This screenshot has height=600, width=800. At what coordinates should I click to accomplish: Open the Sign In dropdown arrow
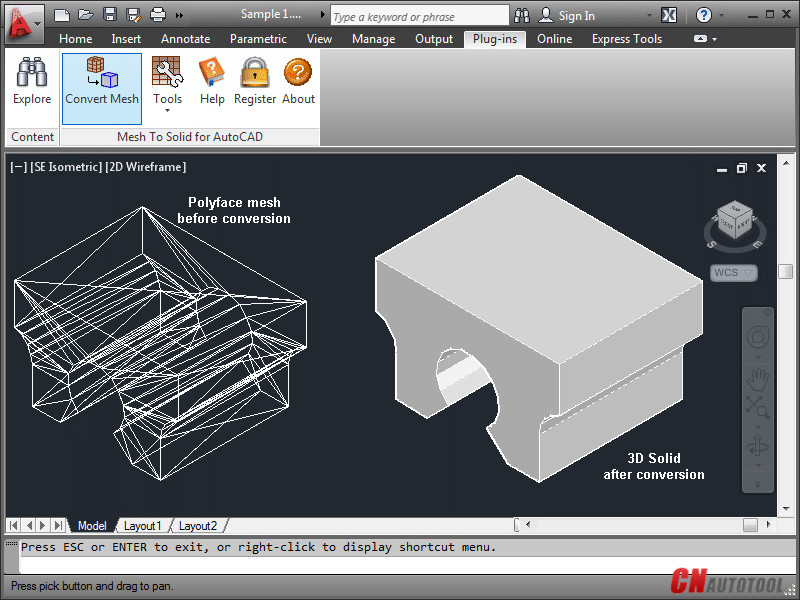(x=649, y=16)
